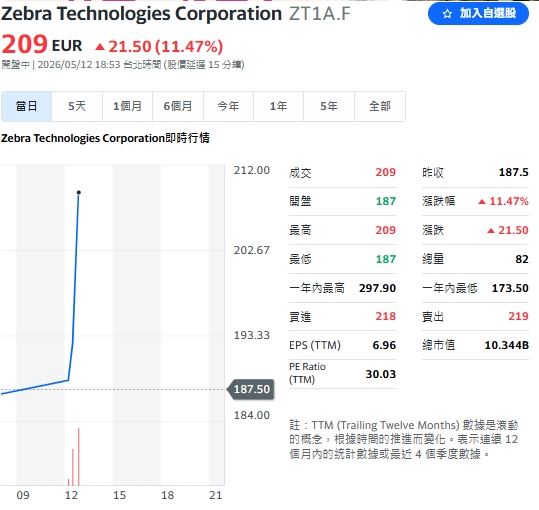
Task: Click the 漲跌幅 up-triangle icon
Action: tap(482, 201)
